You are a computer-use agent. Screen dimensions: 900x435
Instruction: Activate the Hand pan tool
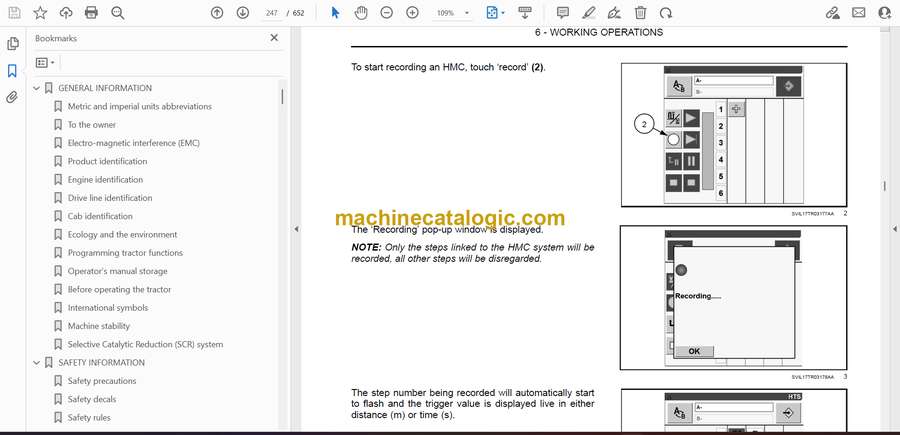361,13
